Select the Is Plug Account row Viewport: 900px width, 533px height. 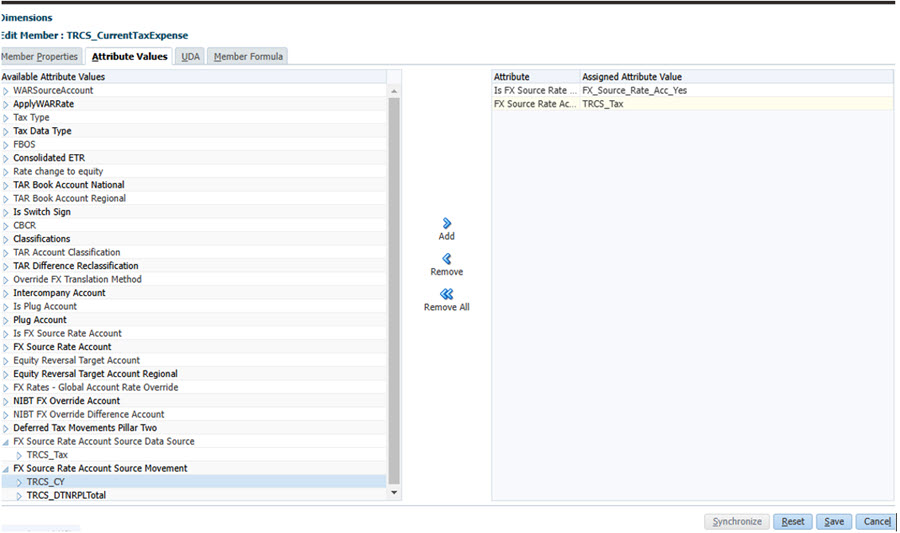tap(193, 306)
